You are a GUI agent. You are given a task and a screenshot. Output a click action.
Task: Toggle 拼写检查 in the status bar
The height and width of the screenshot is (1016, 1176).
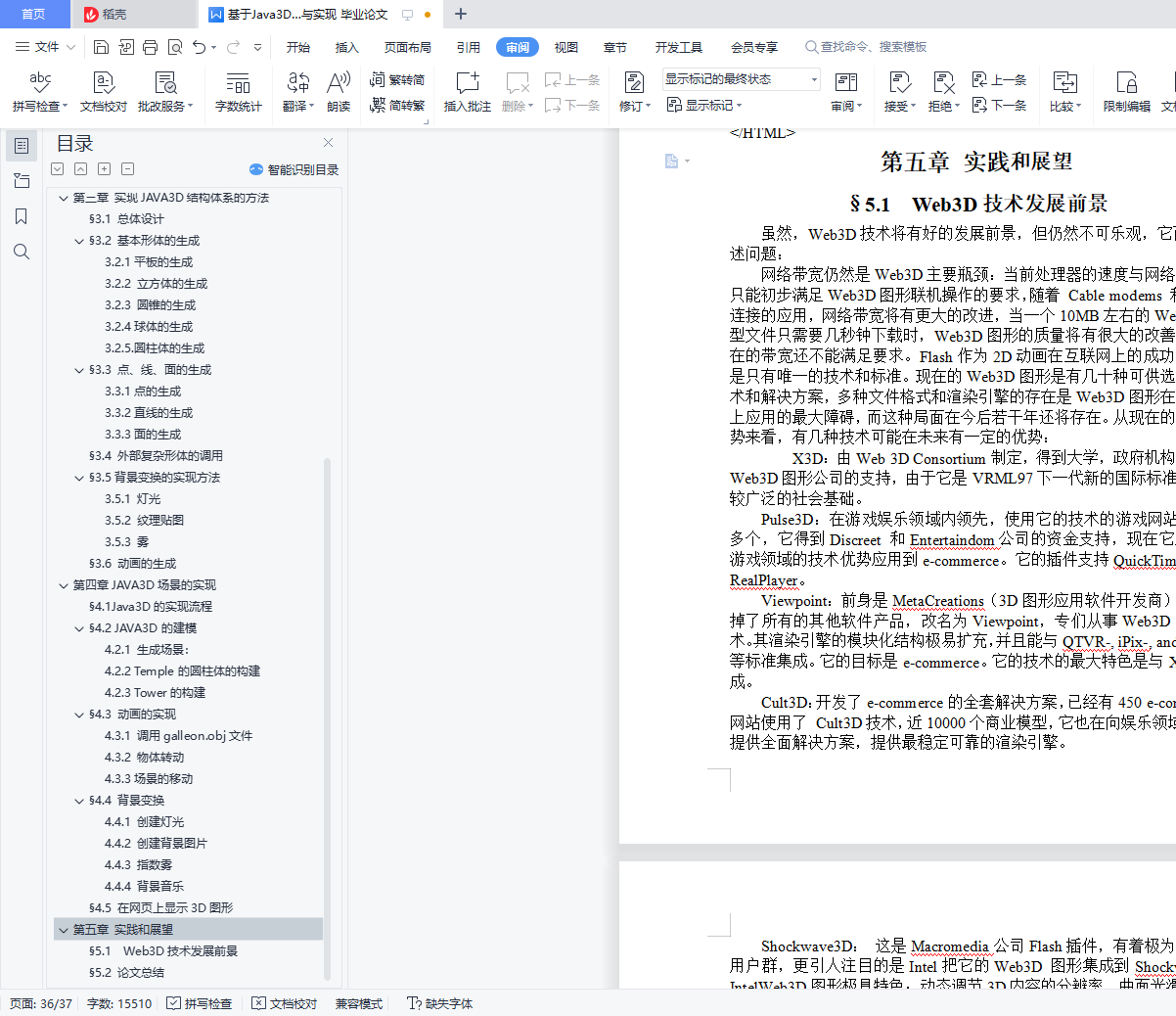[199, 1003]
